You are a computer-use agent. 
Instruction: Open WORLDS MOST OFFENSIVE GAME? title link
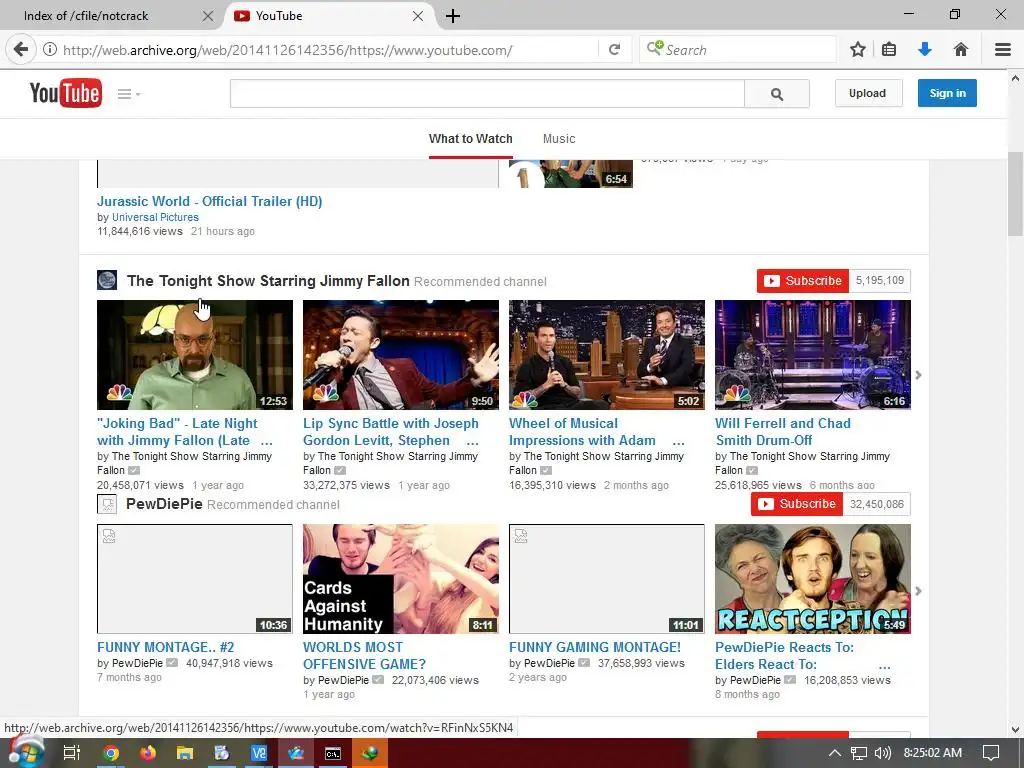tap(364, 656)
